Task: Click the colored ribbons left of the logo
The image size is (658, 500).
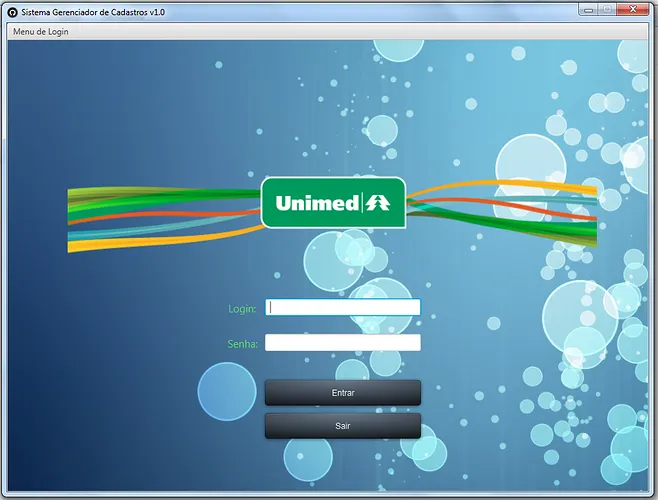Action: tap(160, 216)
